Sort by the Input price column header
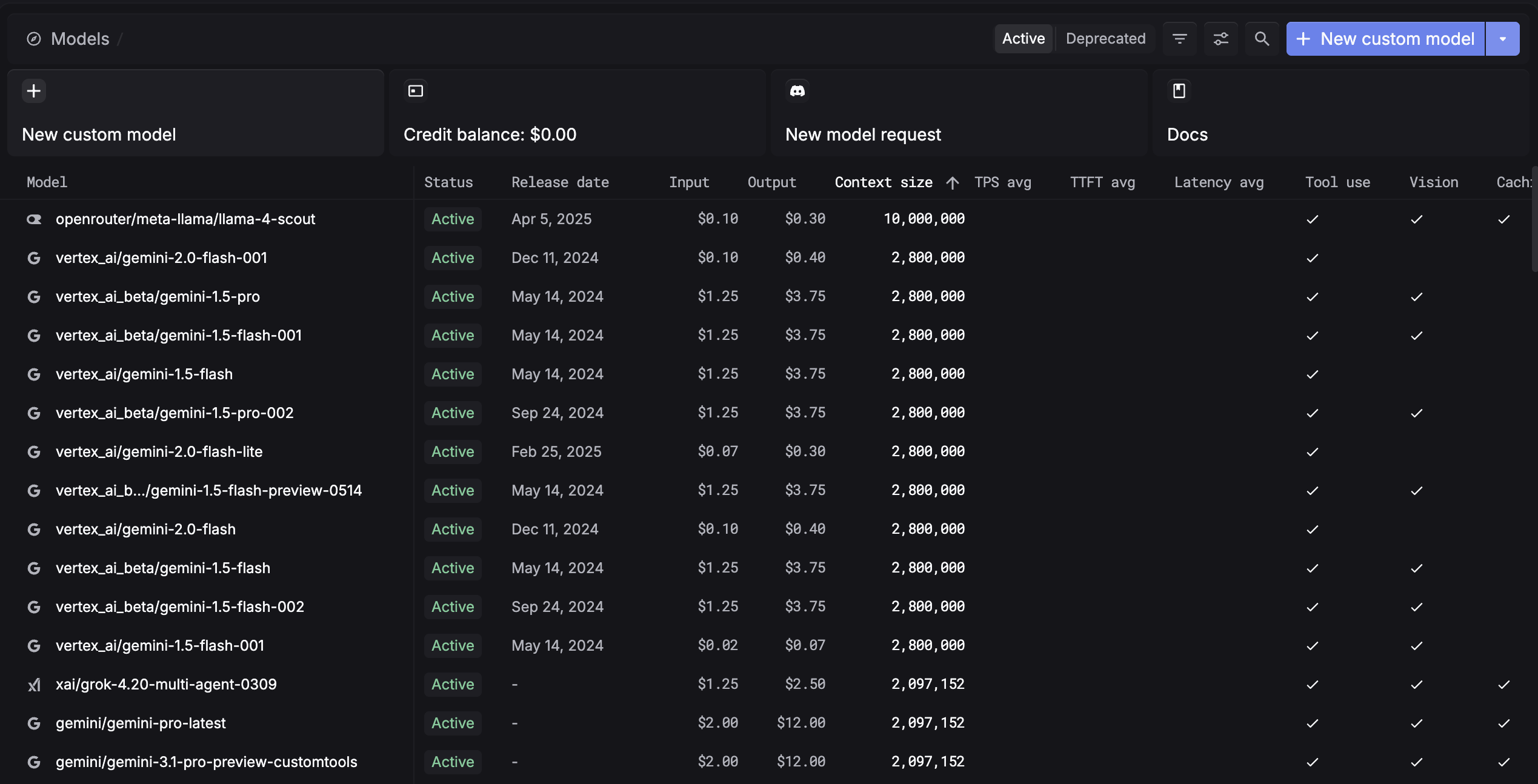 689,182
